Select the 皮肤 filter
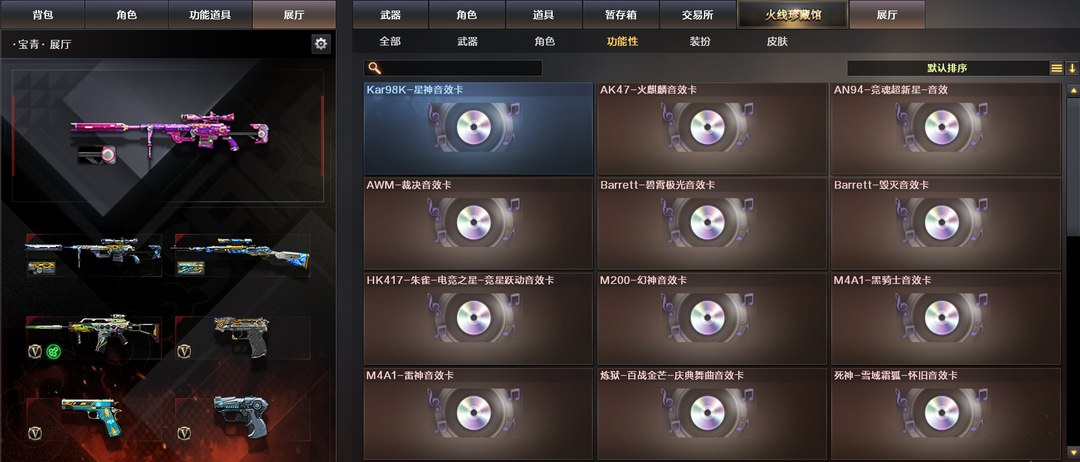This screenshot has height=462, width=1080. pyautogui.click(x=777, y=41)
